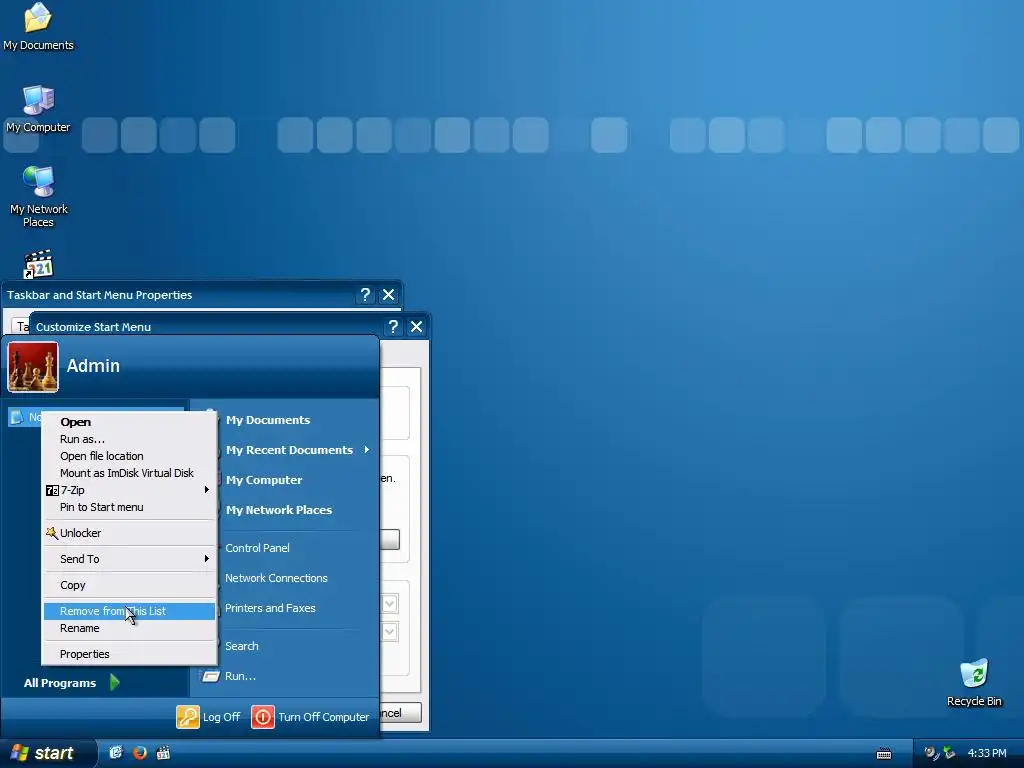Screen dimensions: 1024x768
Task: Click the Turn Off Computer label
Action: [x=324, y=717]
